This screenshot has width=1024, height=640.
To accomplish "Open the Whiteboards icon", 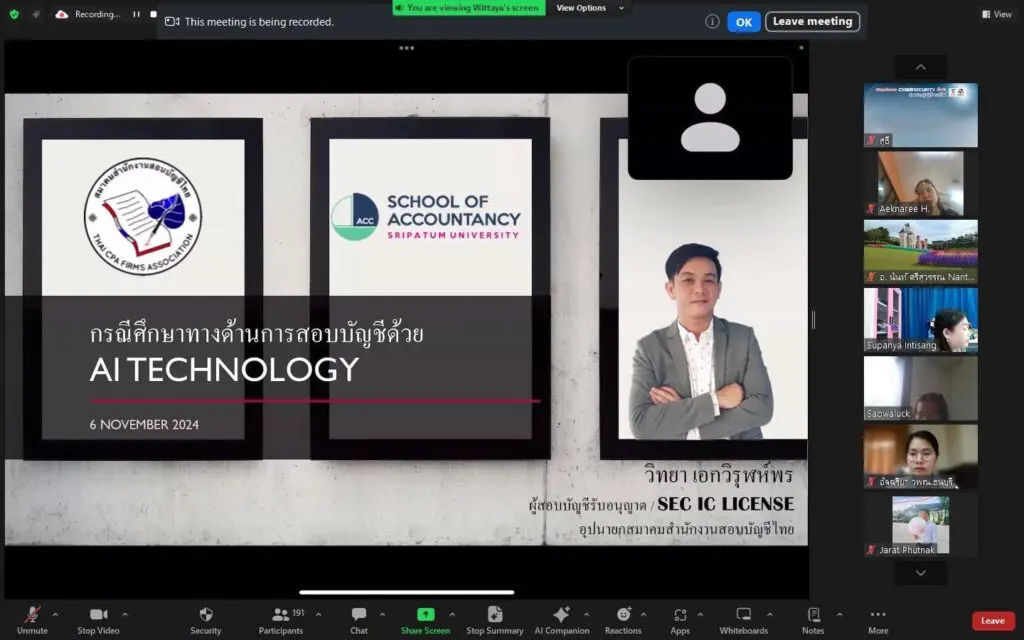I will [x=744, y=615].
